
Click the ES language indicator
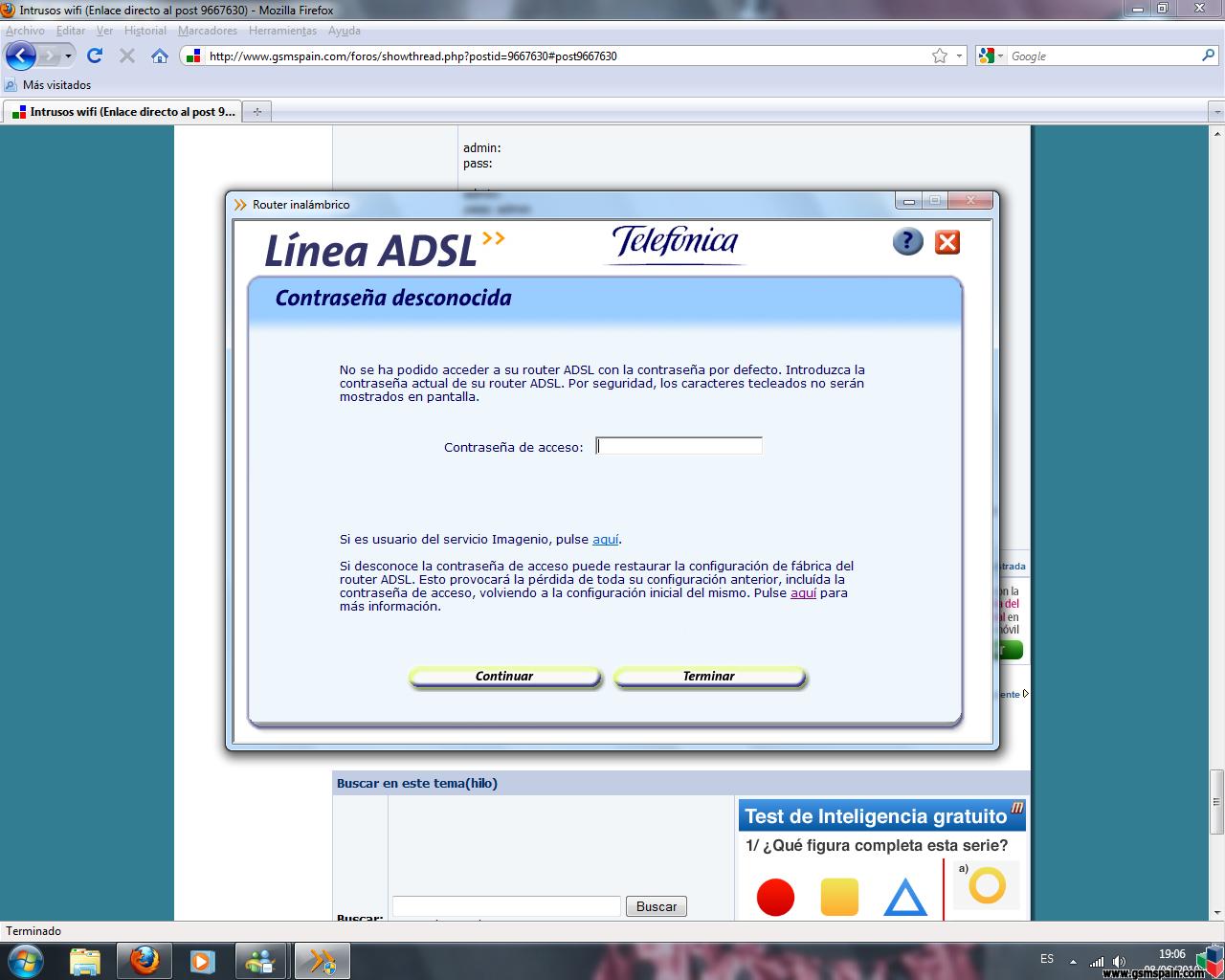[1047, 959]
